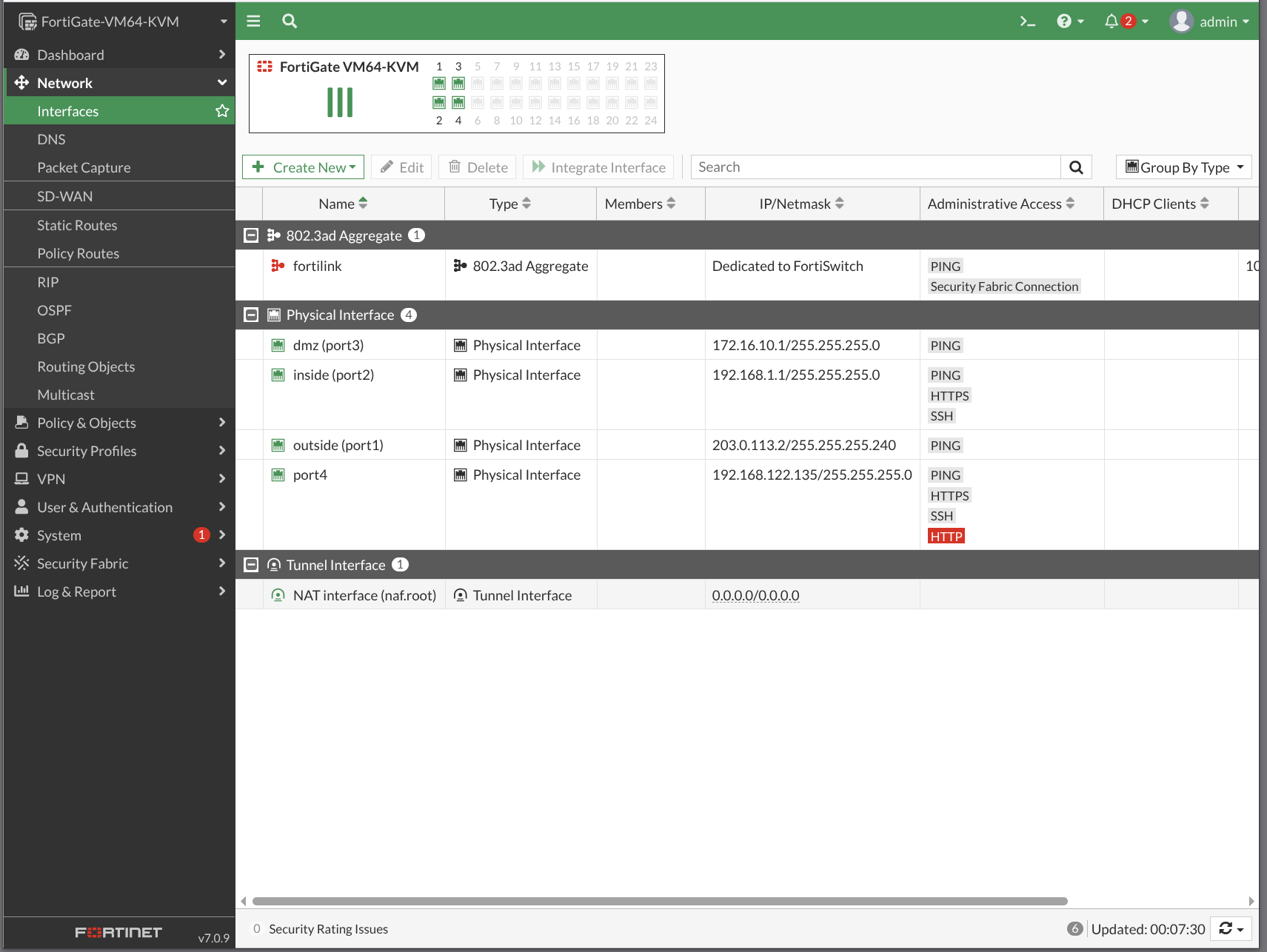Click the favorite star on Interfaces
1267x952 pixels.
pos(221,111)
